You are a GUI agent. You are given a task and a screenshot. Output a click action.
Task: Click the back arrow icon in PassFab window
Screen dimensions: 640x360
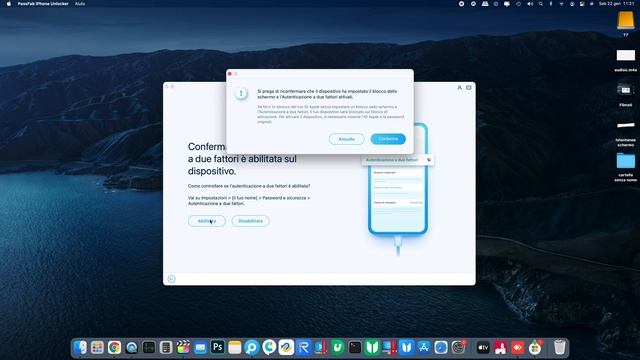click(x=171, y=279)
